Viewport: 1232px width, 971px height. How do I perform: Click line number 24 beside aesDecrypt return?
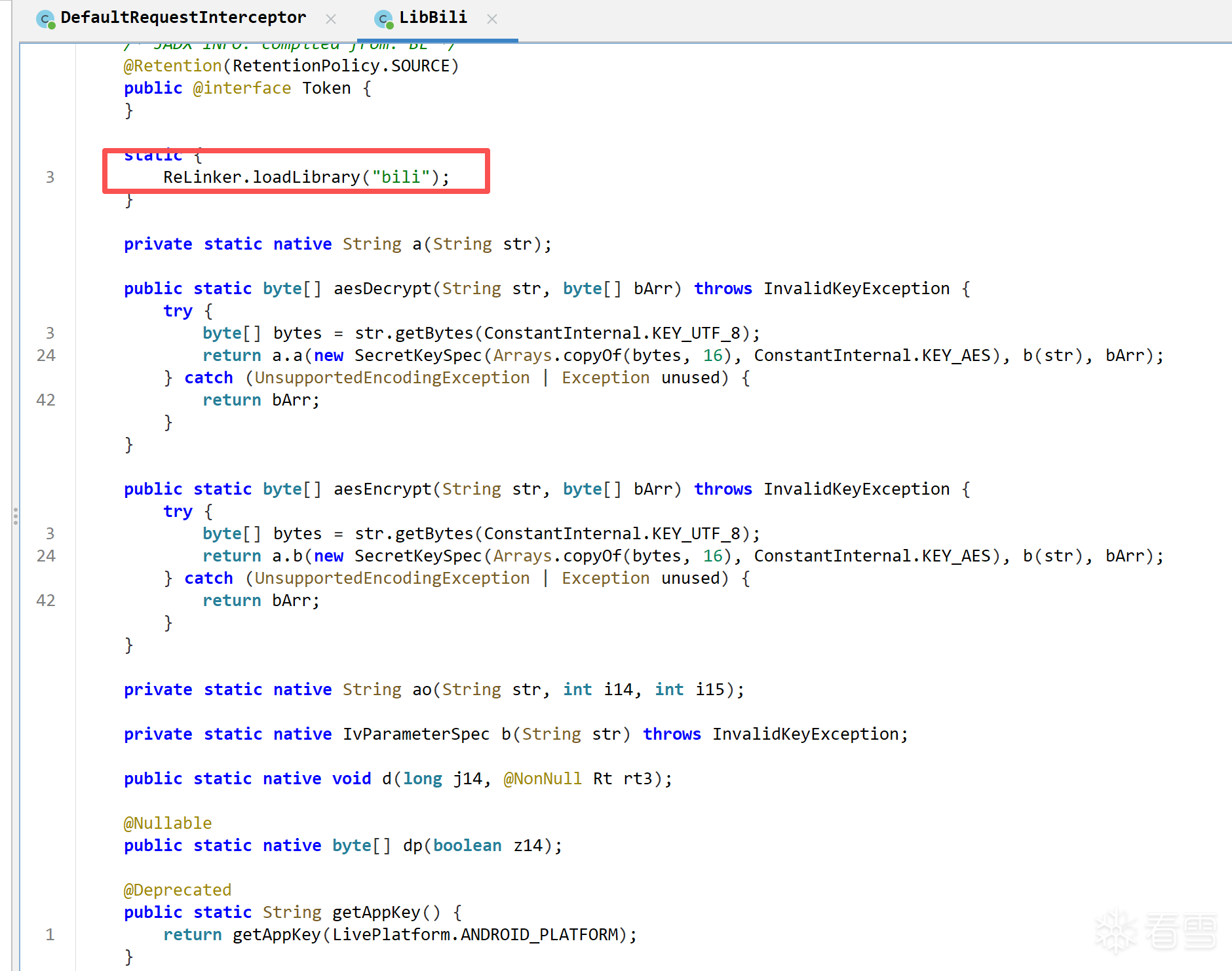pyautogui.click(x=46, y=356)
